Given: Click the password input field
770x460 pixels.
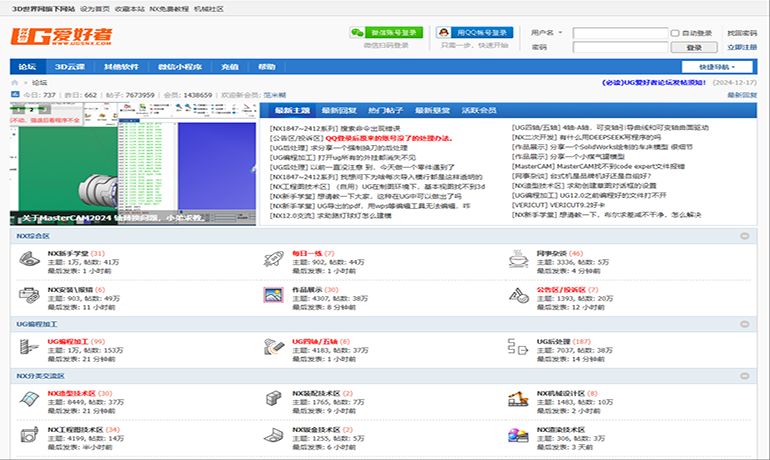Looking at the screenshot, I should pos(620,47).
